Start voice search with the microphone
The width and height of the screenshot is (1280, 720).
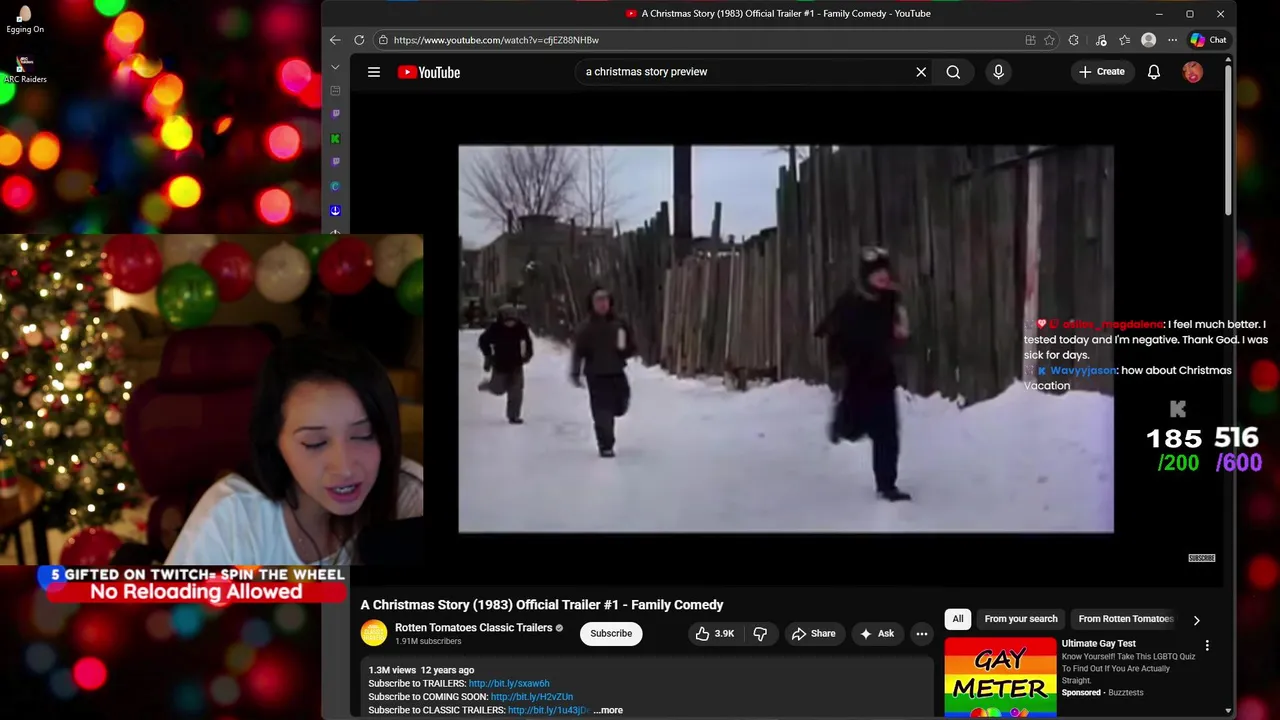point(998,72)
